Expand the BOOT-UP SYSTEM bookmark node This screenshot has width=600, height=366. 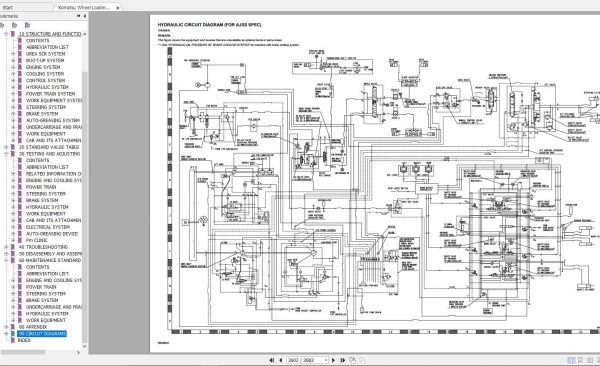click(13, 60)
